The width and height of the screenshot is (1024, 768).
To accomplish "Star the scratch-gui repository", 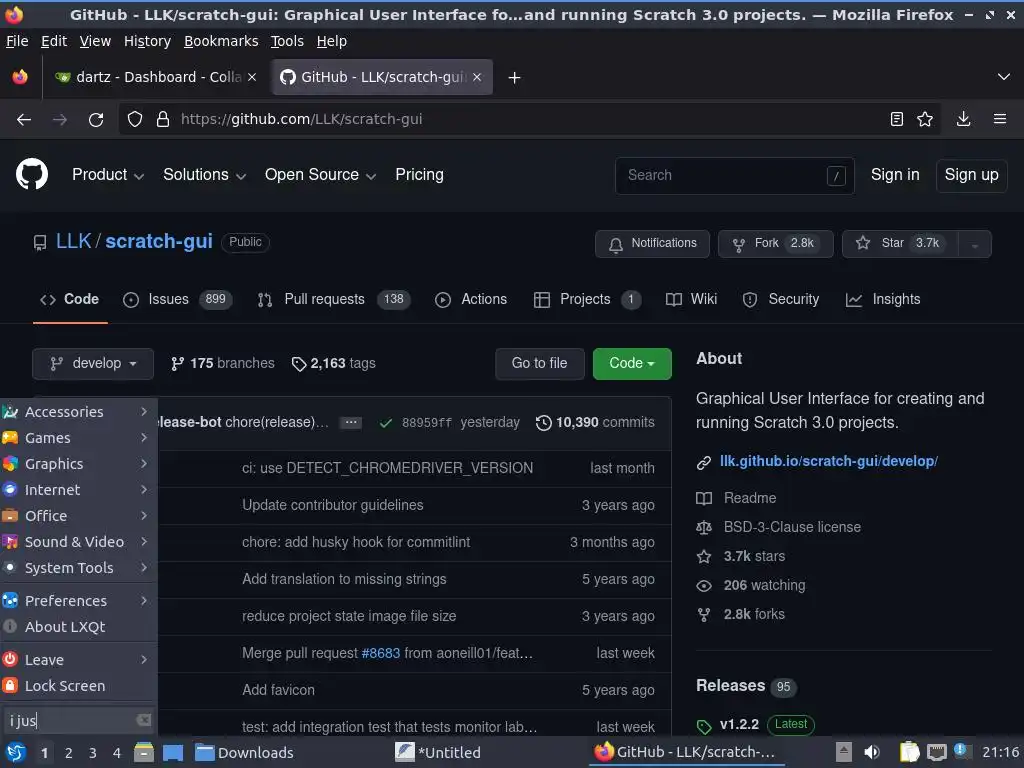I will [900, 244].
